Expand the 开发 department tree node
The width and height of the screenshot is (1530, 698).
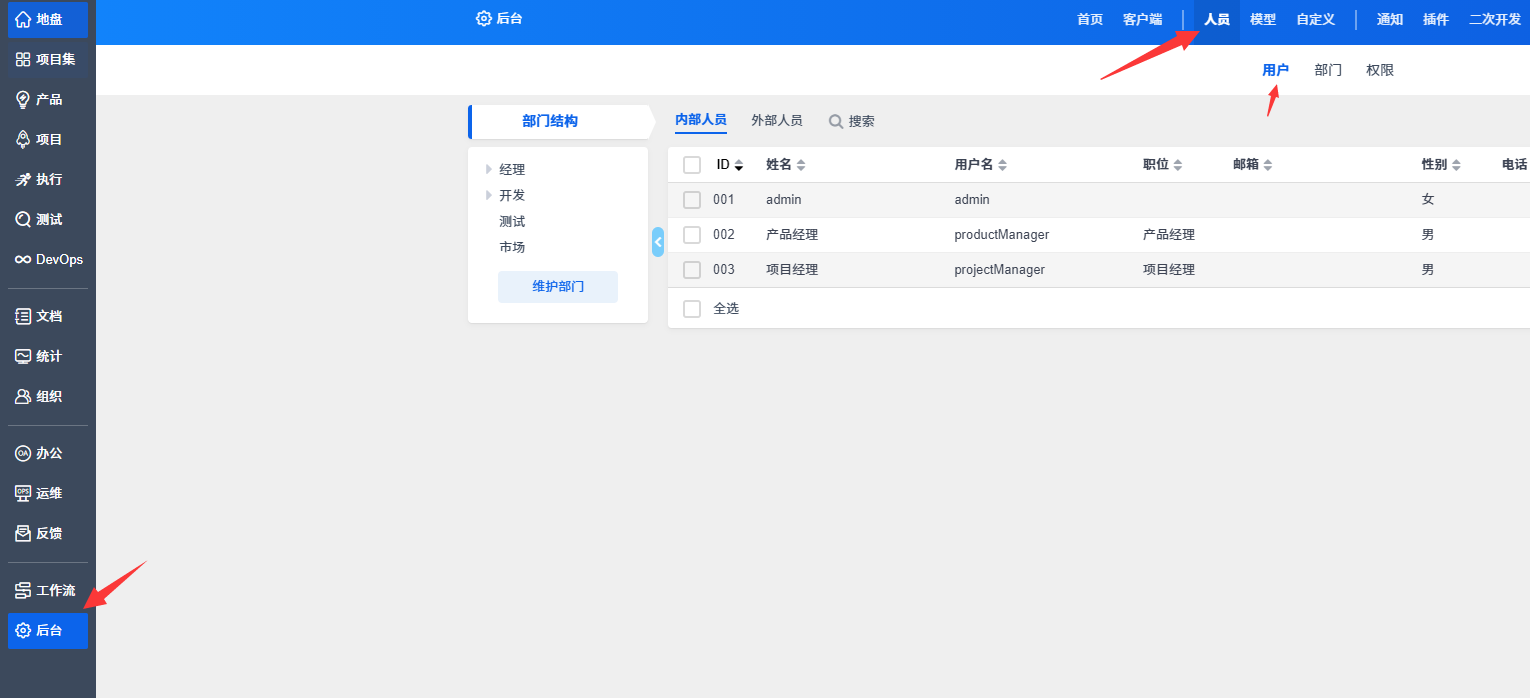(x=489, y=195)
